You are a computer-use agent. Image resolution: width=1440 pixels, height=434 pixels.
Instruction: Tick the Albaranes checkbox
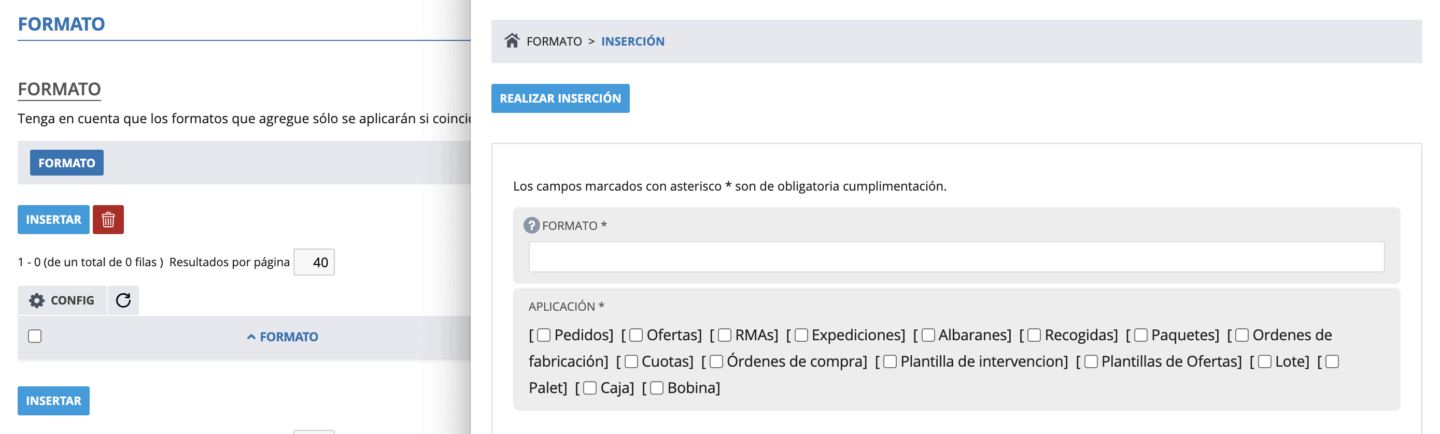click(x=929, y=335)
